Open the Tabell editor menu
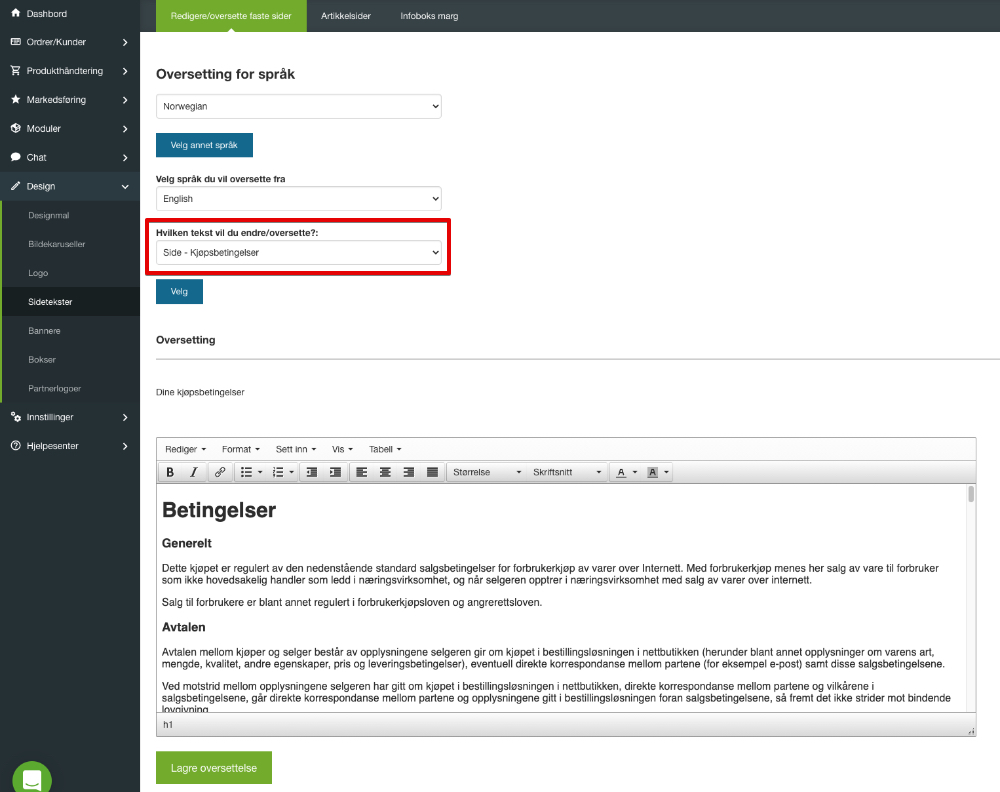1000x792 pixels. point(385,450)
